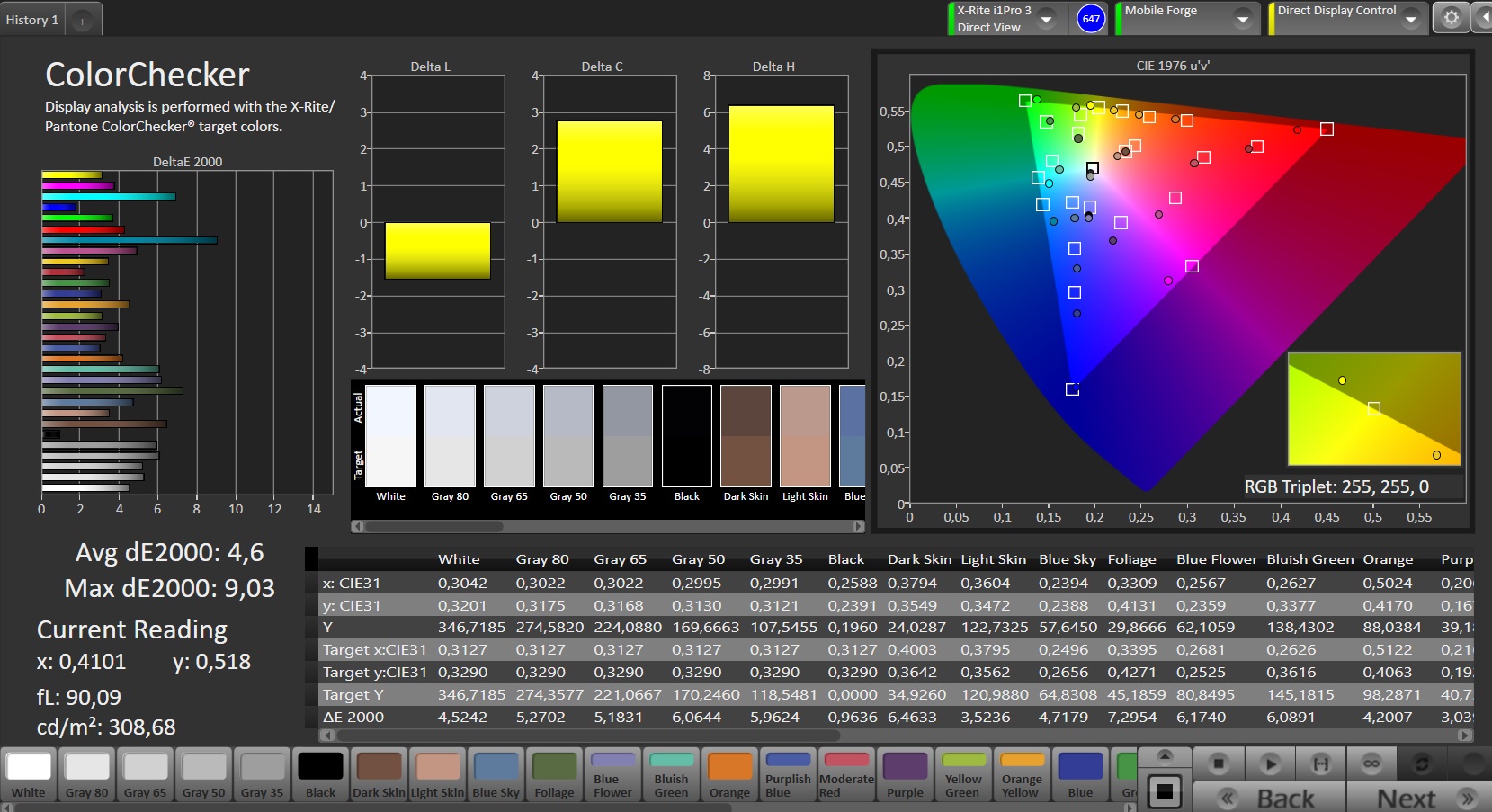This screenshot has width=1492, height=812.
Task: Click the ΔE 2000 row label
Action: [x=353, y=718]
